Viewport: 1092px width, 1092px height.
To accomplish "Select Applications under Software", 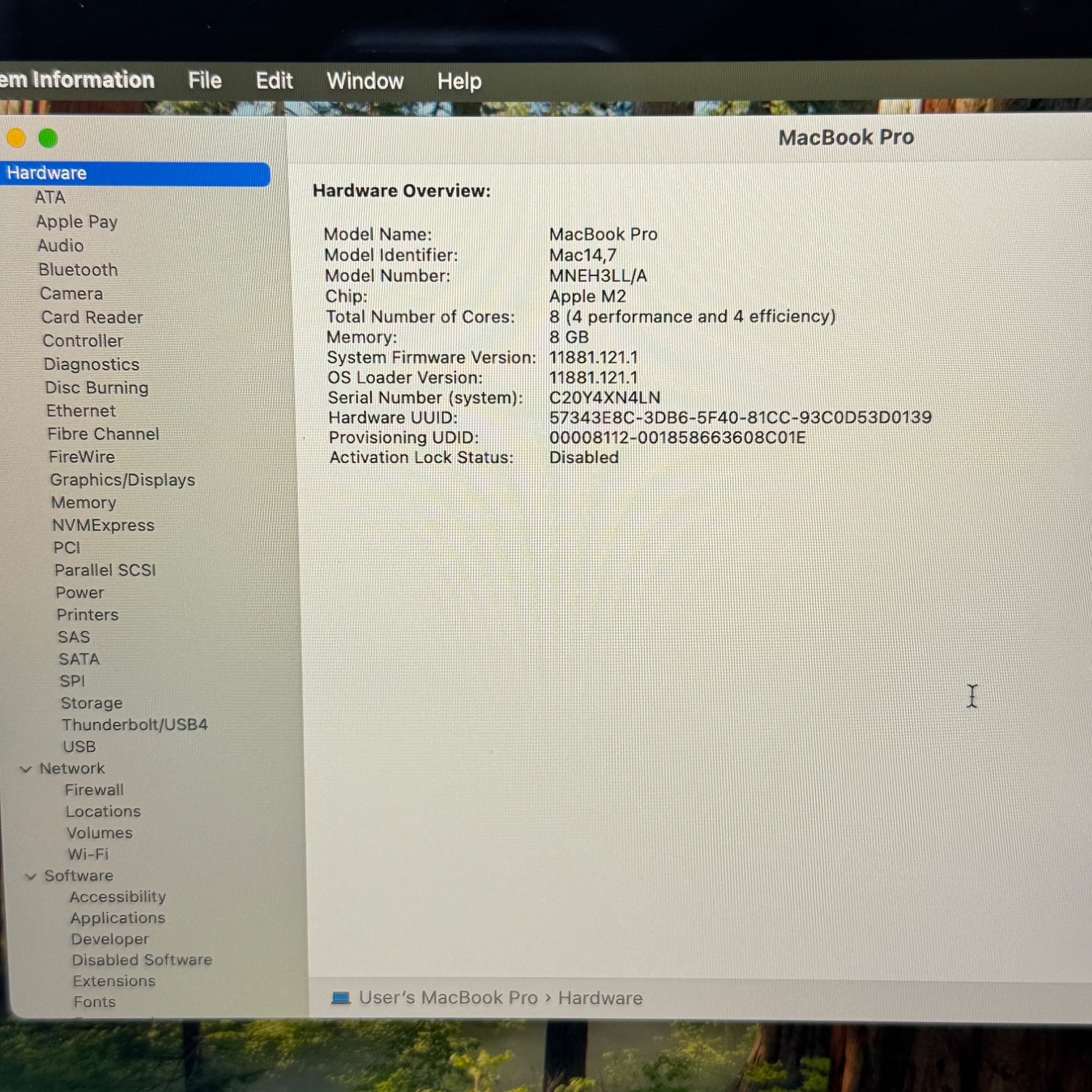I will pos(118,918).
